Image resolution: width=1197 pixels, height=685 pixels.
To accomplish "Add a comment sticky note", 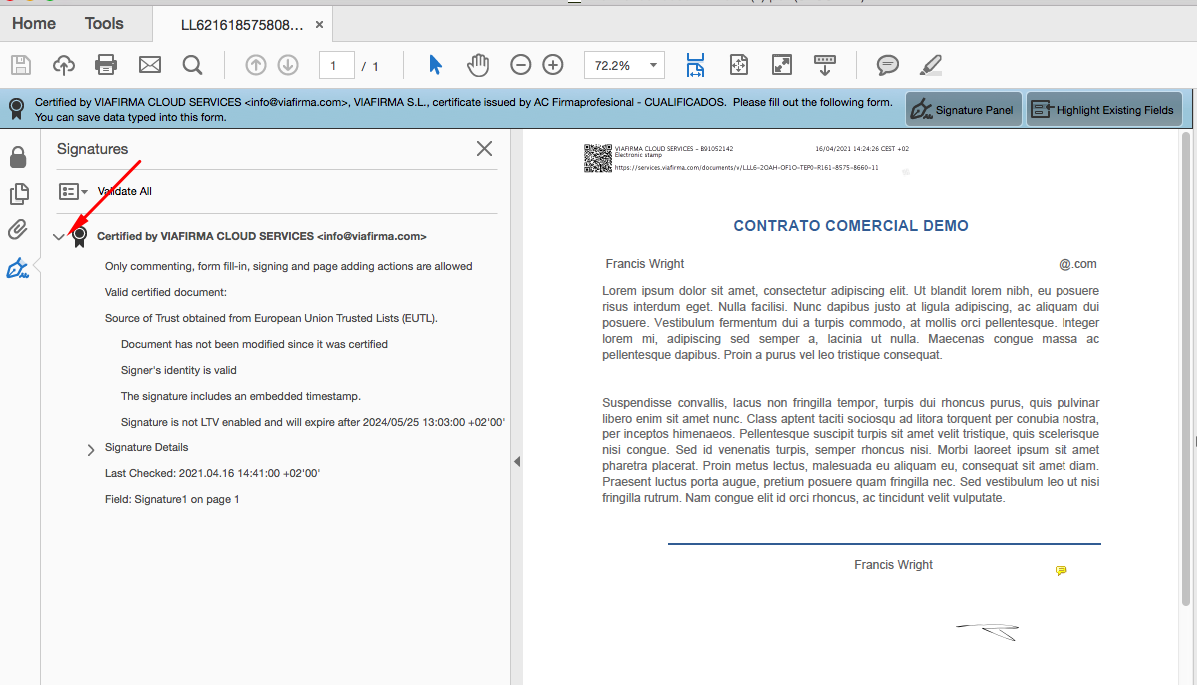I will click(887, 65).
